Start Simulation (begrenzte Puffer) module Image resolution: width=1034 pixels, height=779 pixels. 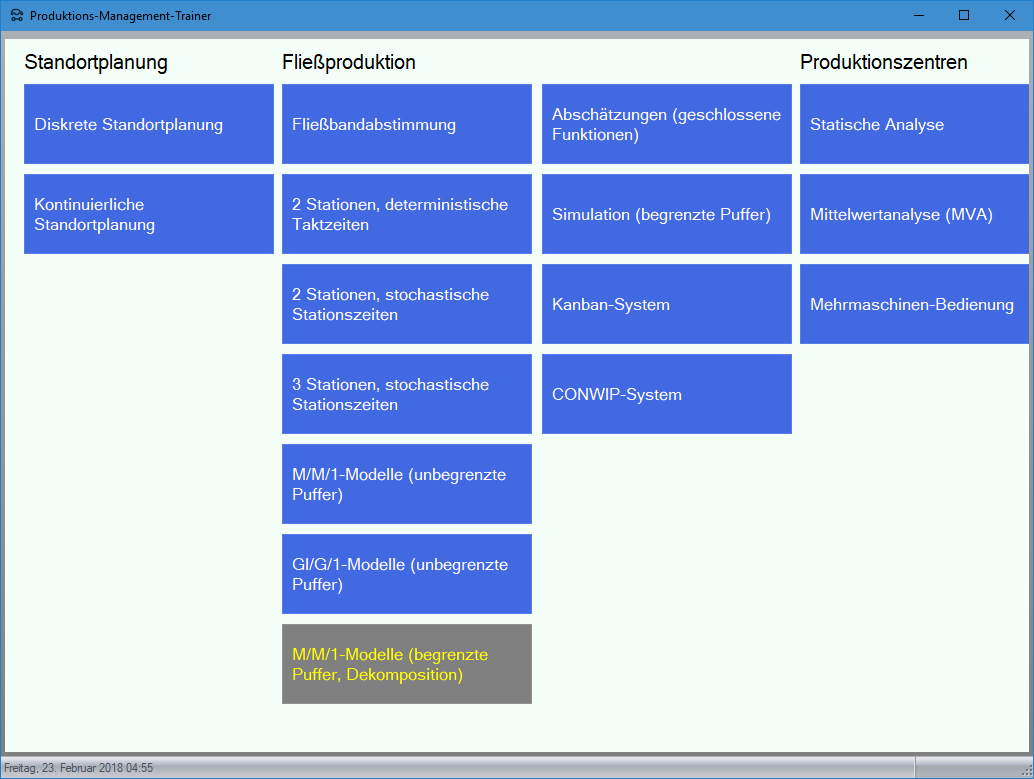coord(666,214)
